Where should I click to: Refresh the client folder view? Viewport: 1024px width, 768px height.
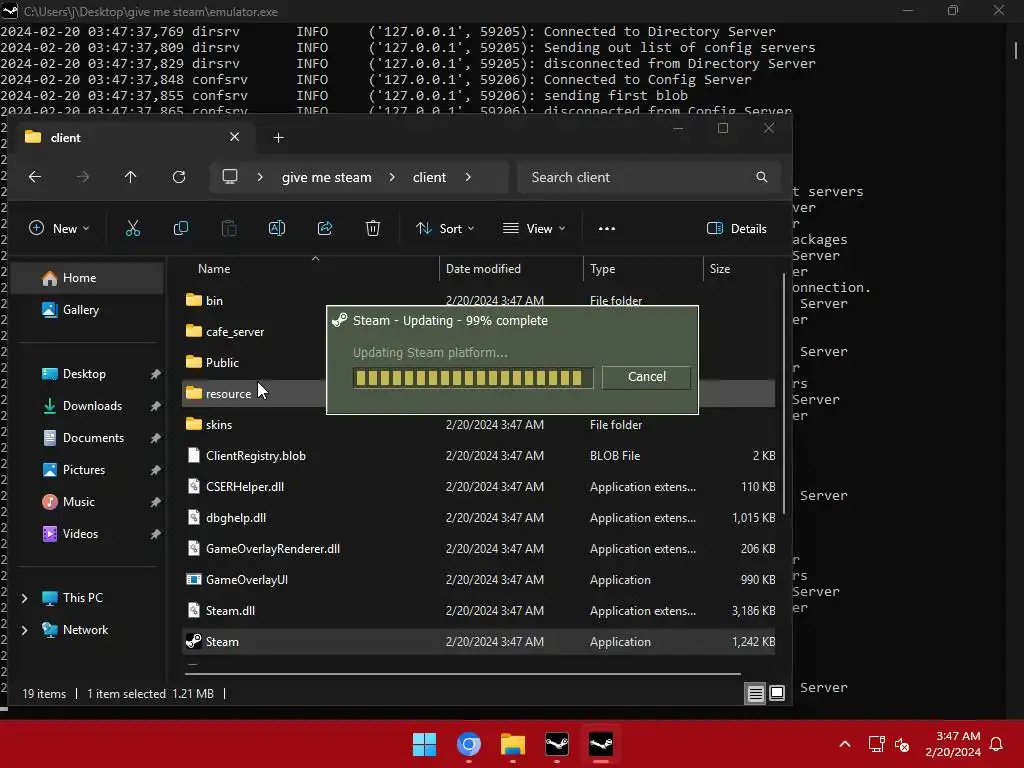[179, 177]
